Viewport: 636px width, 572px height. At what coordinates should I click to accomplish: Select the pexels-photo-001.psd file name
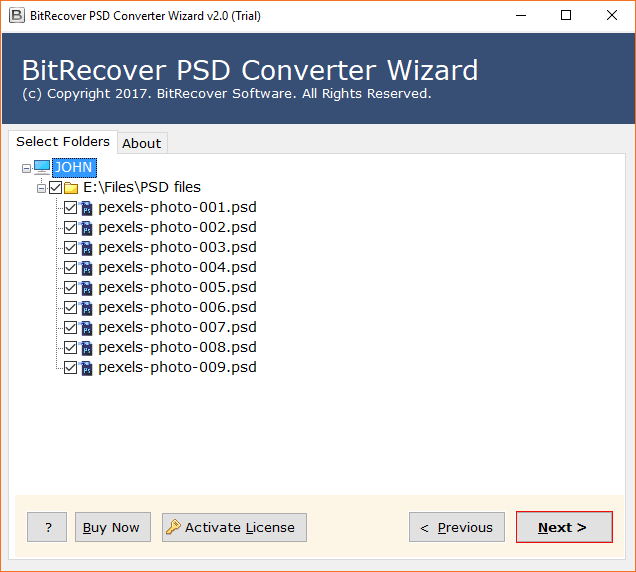177,207
